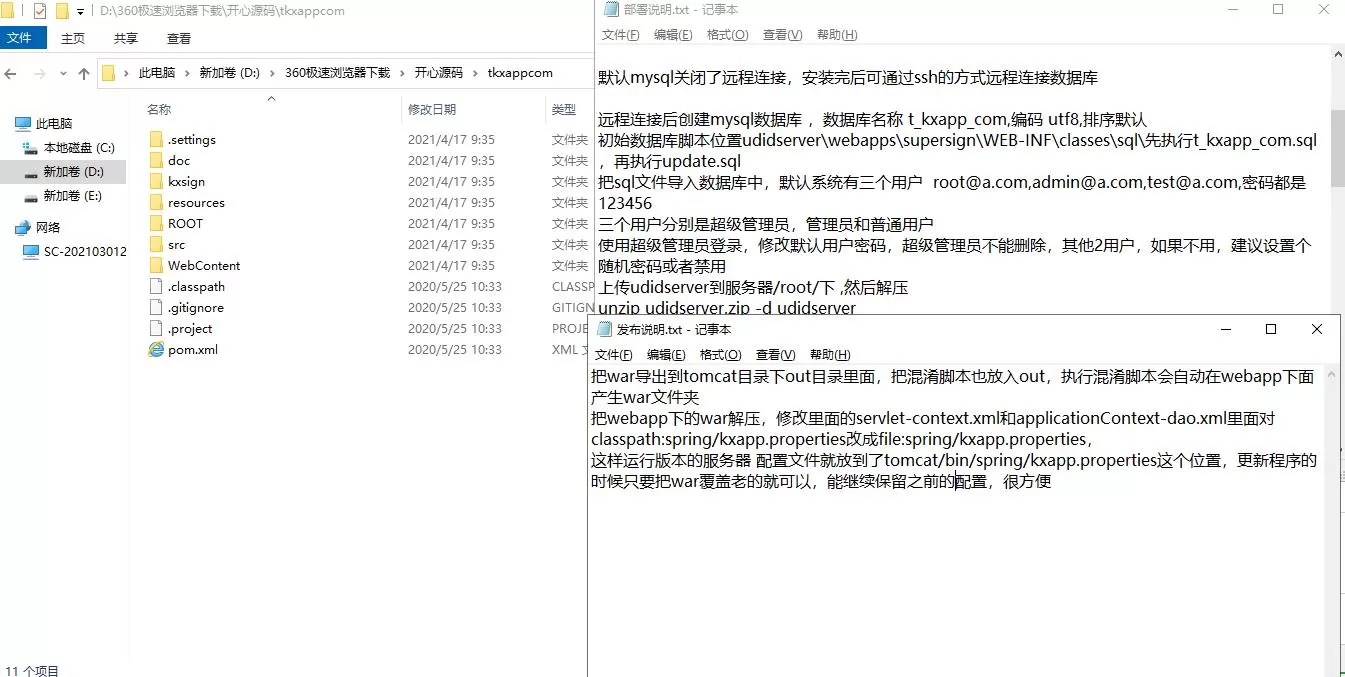This screenshot has height=677, width=1345.
Task: Switch to the 共享 ribbon tab
Action: coord(126,38)
